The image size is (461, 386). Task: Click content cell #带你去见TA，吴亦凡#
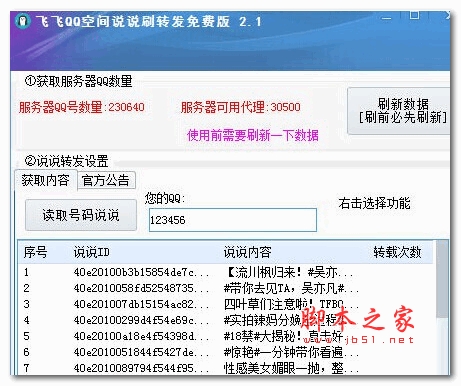tap(291, 288)
